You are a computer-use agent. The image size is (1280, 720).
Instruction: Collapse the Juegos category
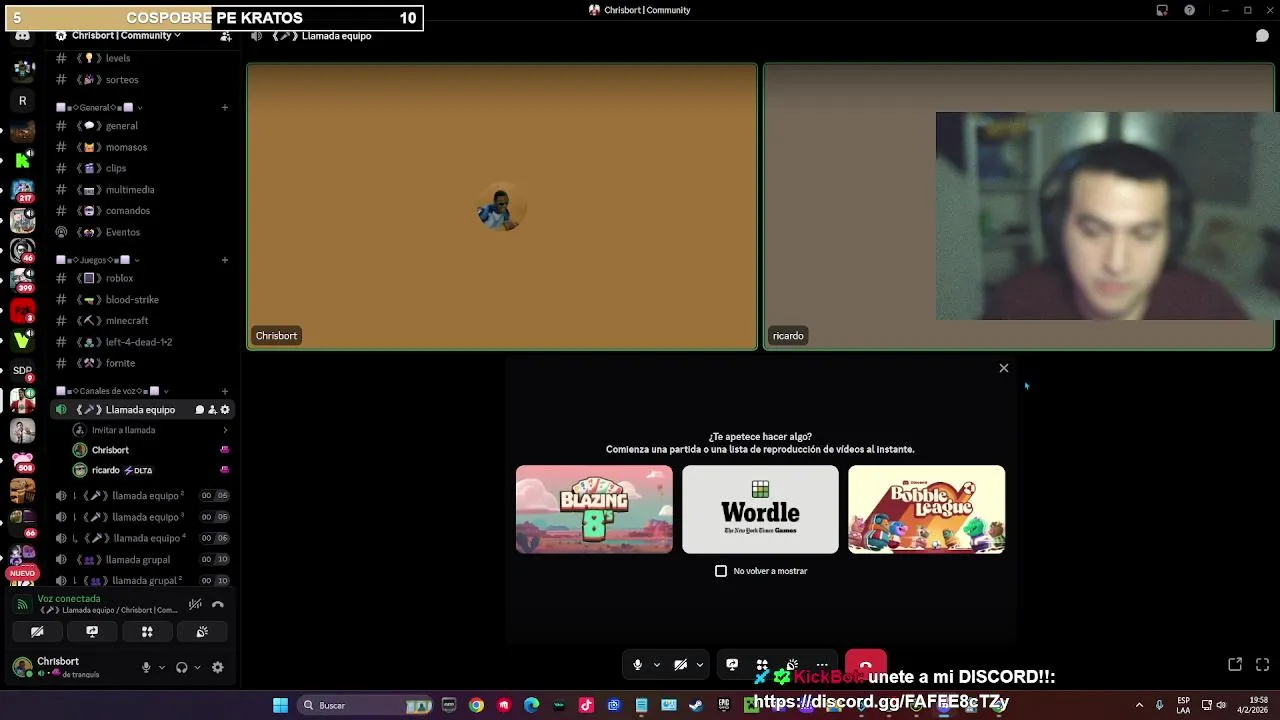coord(99,260)
